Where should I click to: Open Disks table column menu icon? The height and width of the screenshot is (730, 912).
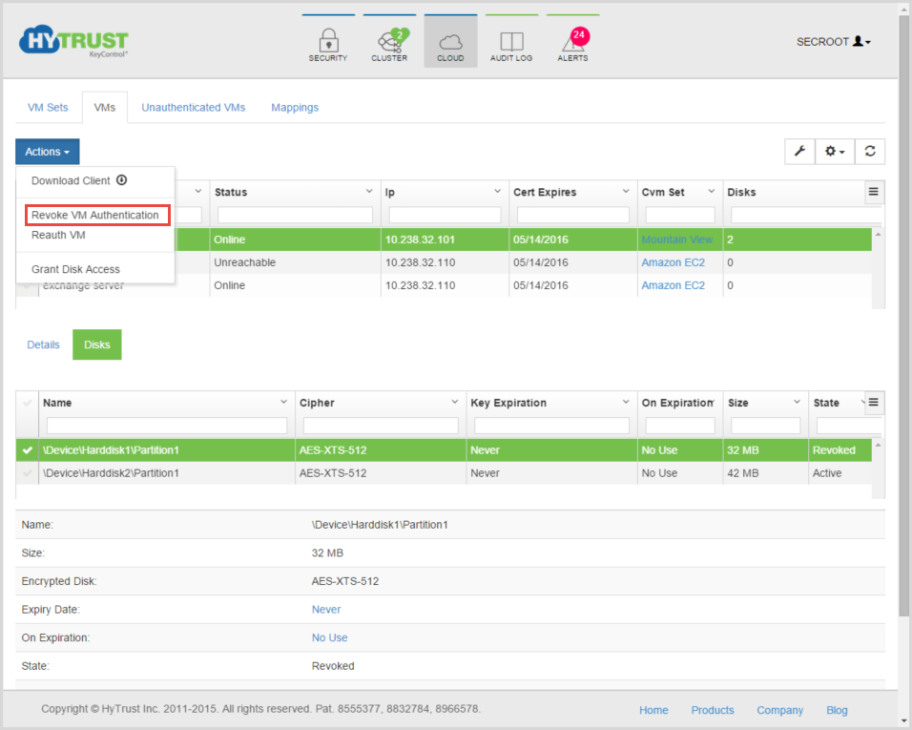tap(873, 402)
